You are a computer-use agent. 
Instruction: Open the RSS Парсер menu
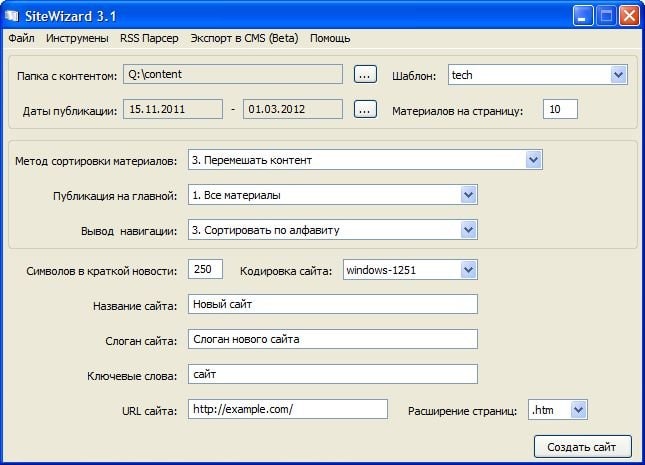click(149, 38)
